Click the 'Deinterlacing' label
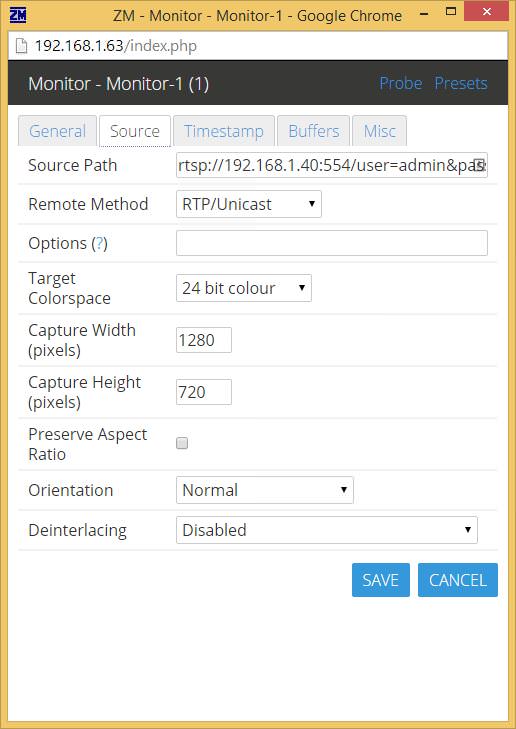 click(x=78, y=530)
